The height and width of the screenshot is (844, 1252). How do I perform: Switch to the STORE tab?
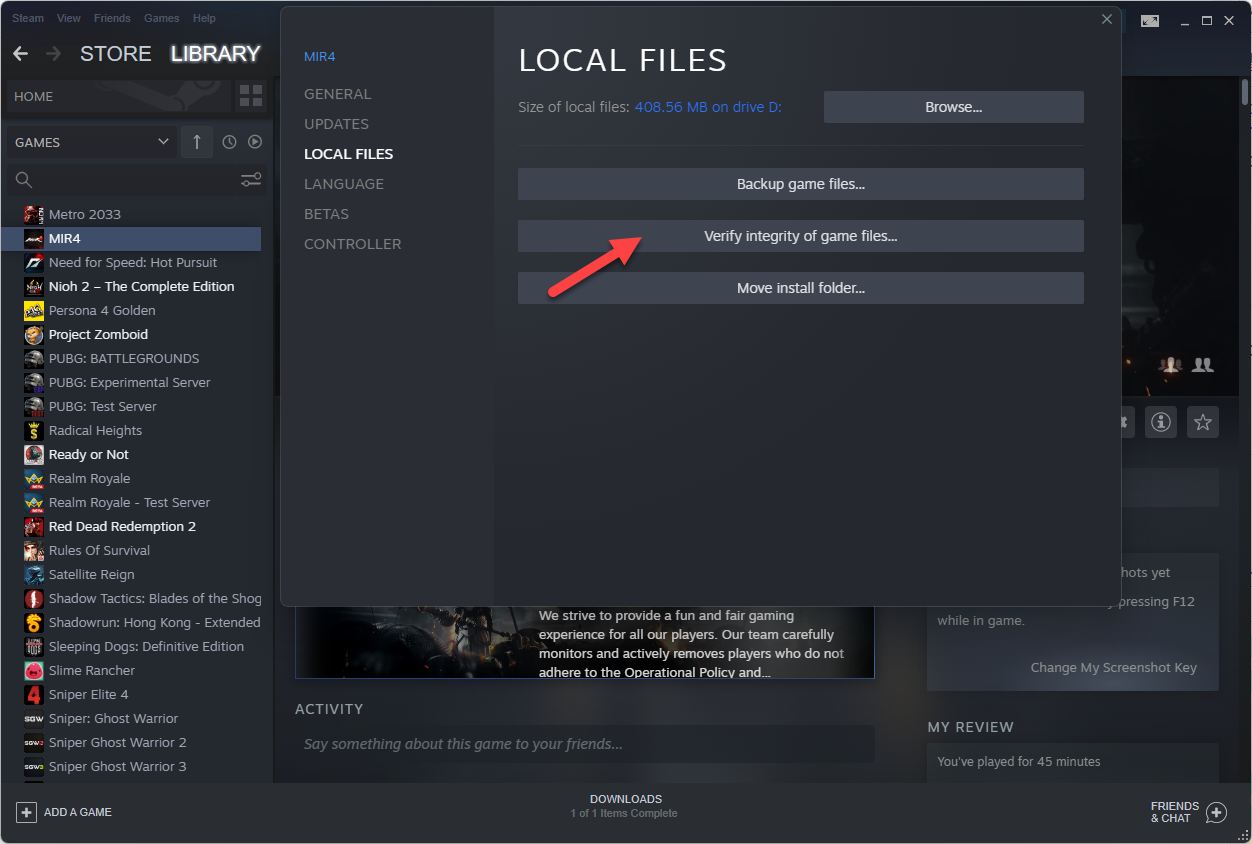tap(116, 54)
